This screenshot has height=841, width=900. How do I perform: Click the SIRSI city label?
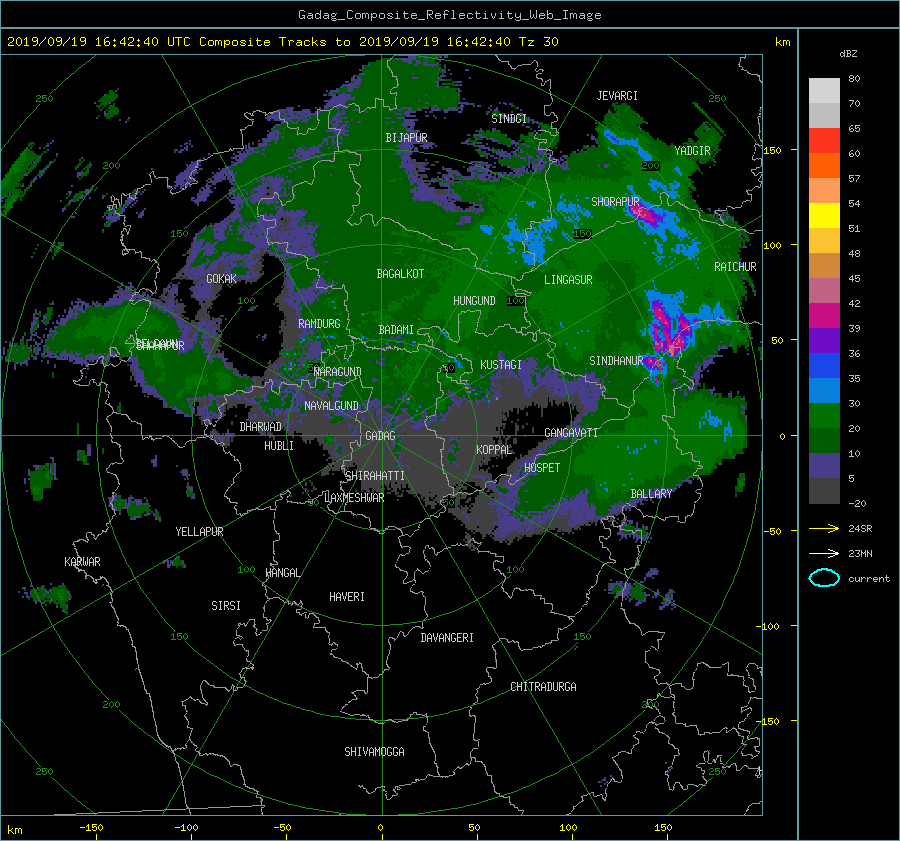[226, 606]
